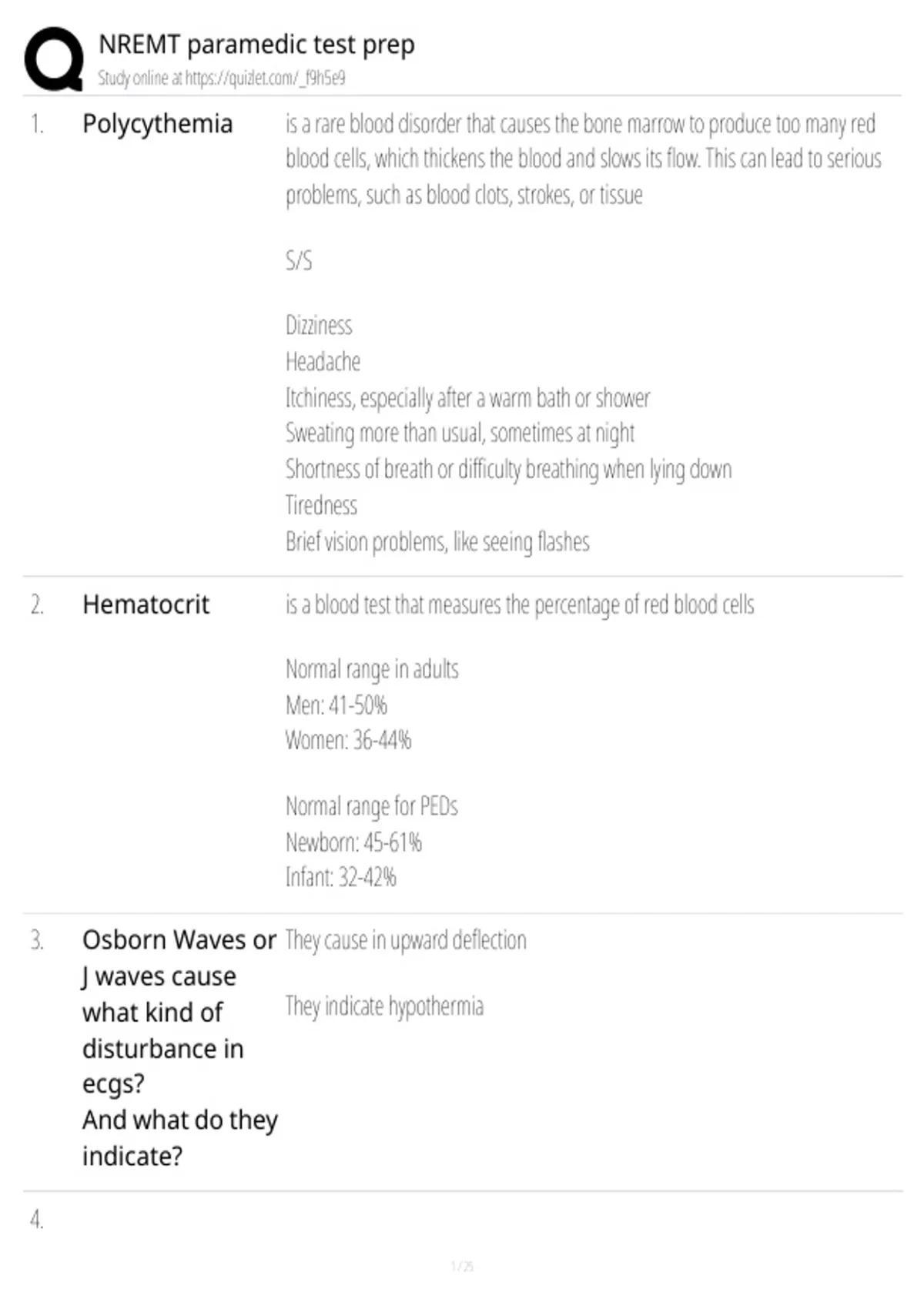Viewport: 924px width, 1309px height.
Task: Click Men: 41-50% range line
Action: pos(336,705)
